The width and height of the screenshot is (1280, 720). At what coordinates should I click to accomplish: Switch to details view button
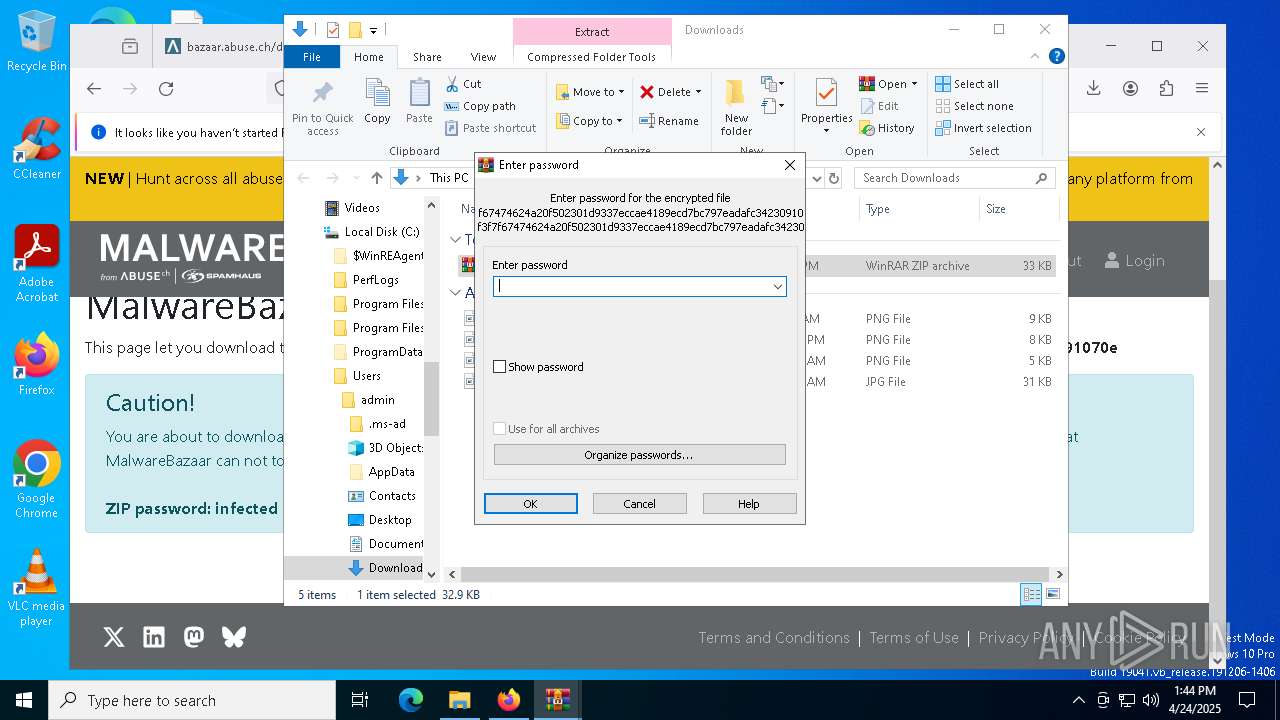[x=1031, y=595]
